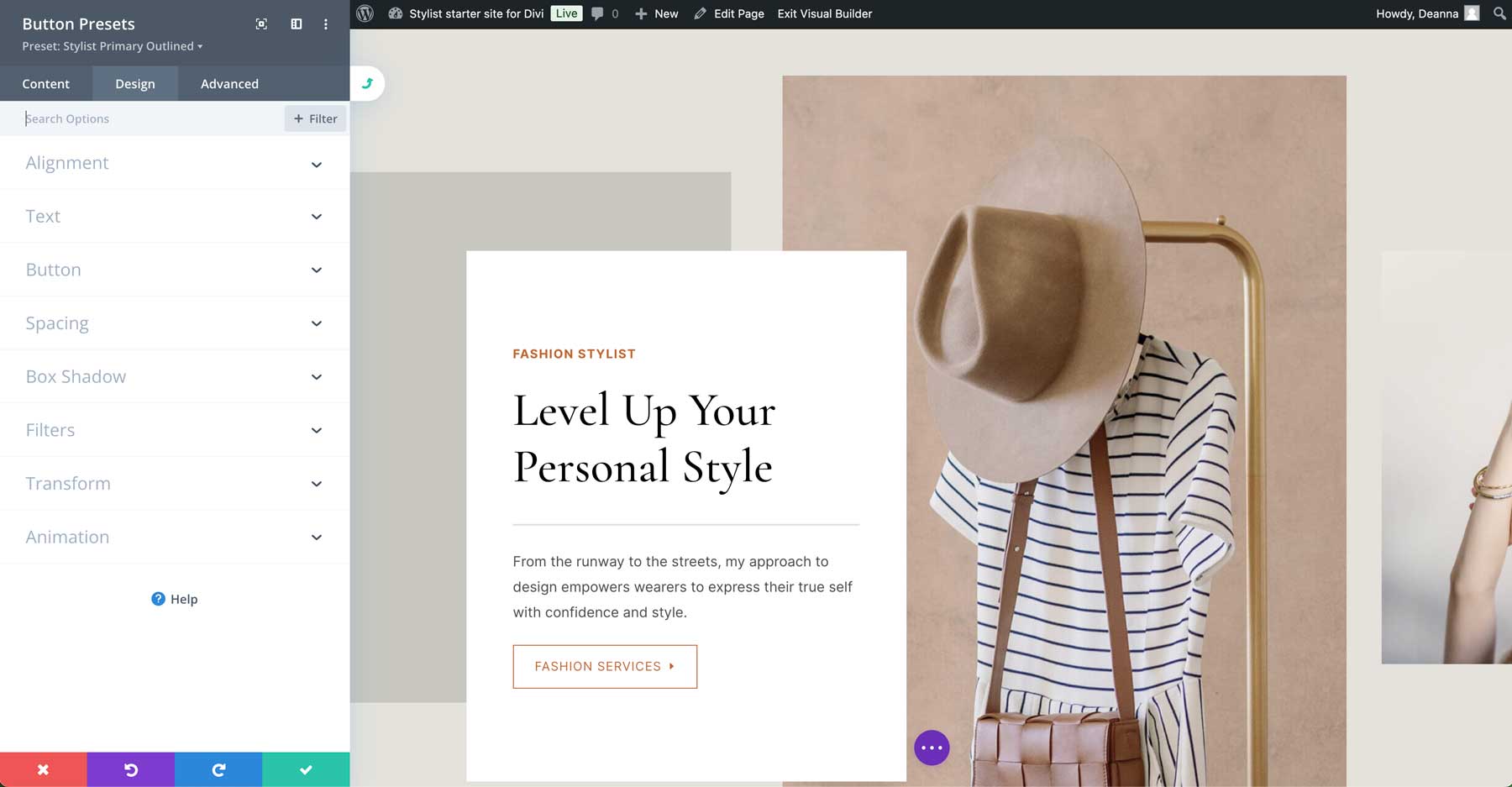This screenshot has width=1512, height=787.
Task: Click inside the Search Options field
Action: [x=126, y=118]
